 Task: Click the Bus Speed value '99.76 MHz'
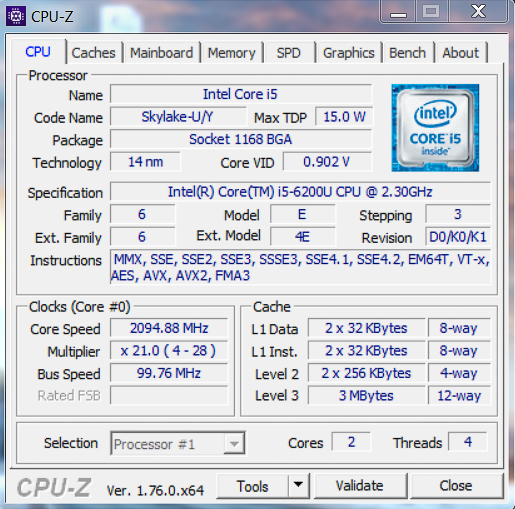coord(169,373)
